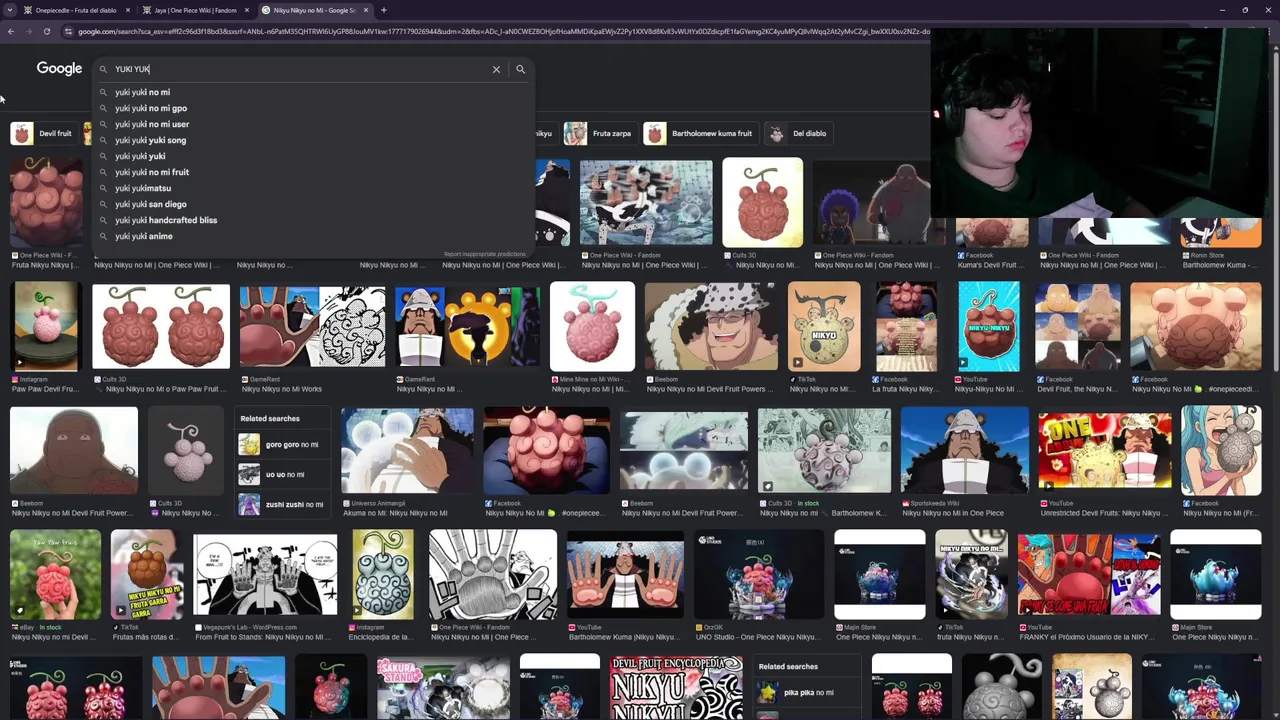Open the GameRant manga panel paw thumbnail
Viewport: 1280px width, 720px height.
[x=312, y=327]
